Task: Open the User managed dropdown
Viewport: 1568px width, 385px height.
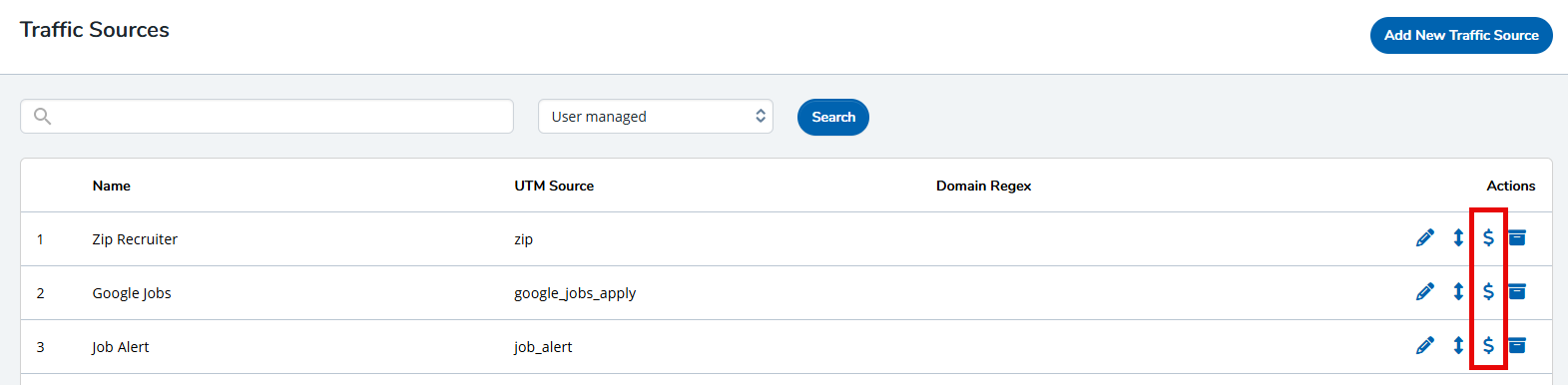Action: [x=656, y=117]
